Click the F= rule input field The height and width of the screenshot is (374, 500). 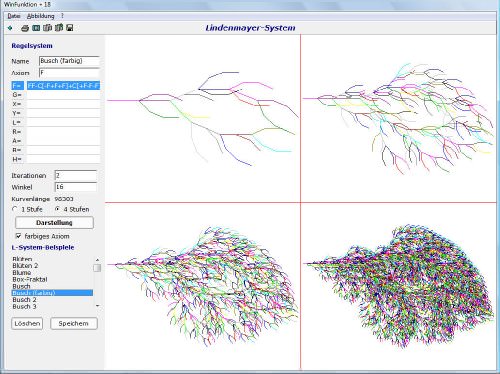click(x=63, y=86)
